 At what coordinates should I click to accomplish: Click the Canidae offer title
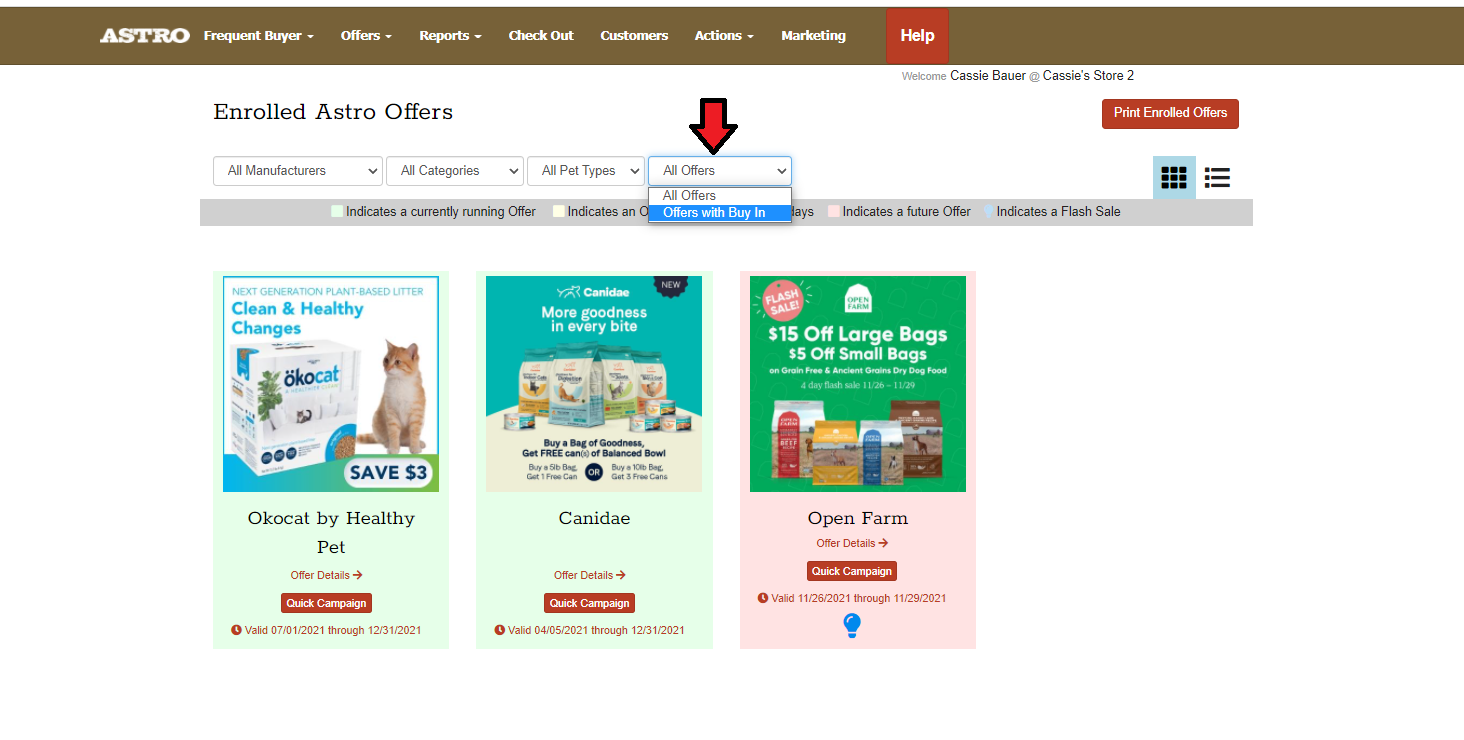[594, 518]
